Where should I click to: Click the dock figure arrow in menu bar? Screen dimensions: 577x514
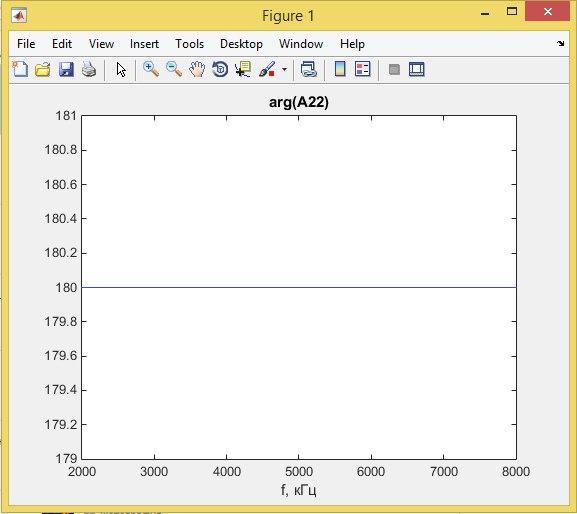tap(560, 43)
